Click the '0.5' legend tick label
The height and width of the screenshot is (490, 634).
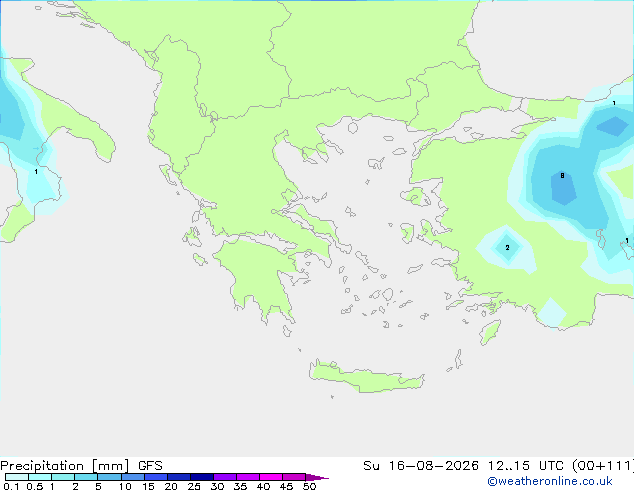[x=35, y=486]
